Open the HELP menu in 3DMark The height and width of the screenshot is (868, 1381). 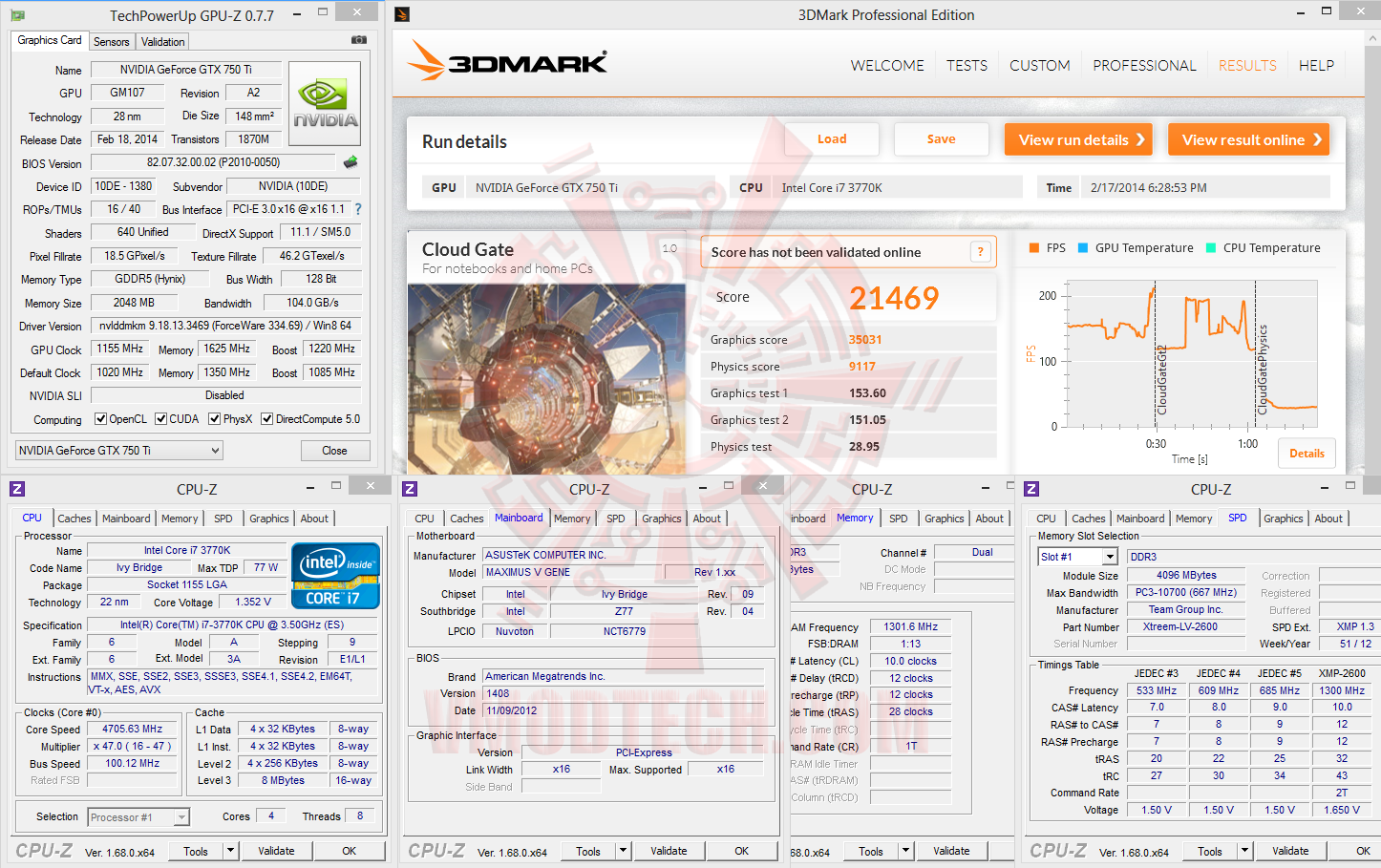coord(1316,66)
